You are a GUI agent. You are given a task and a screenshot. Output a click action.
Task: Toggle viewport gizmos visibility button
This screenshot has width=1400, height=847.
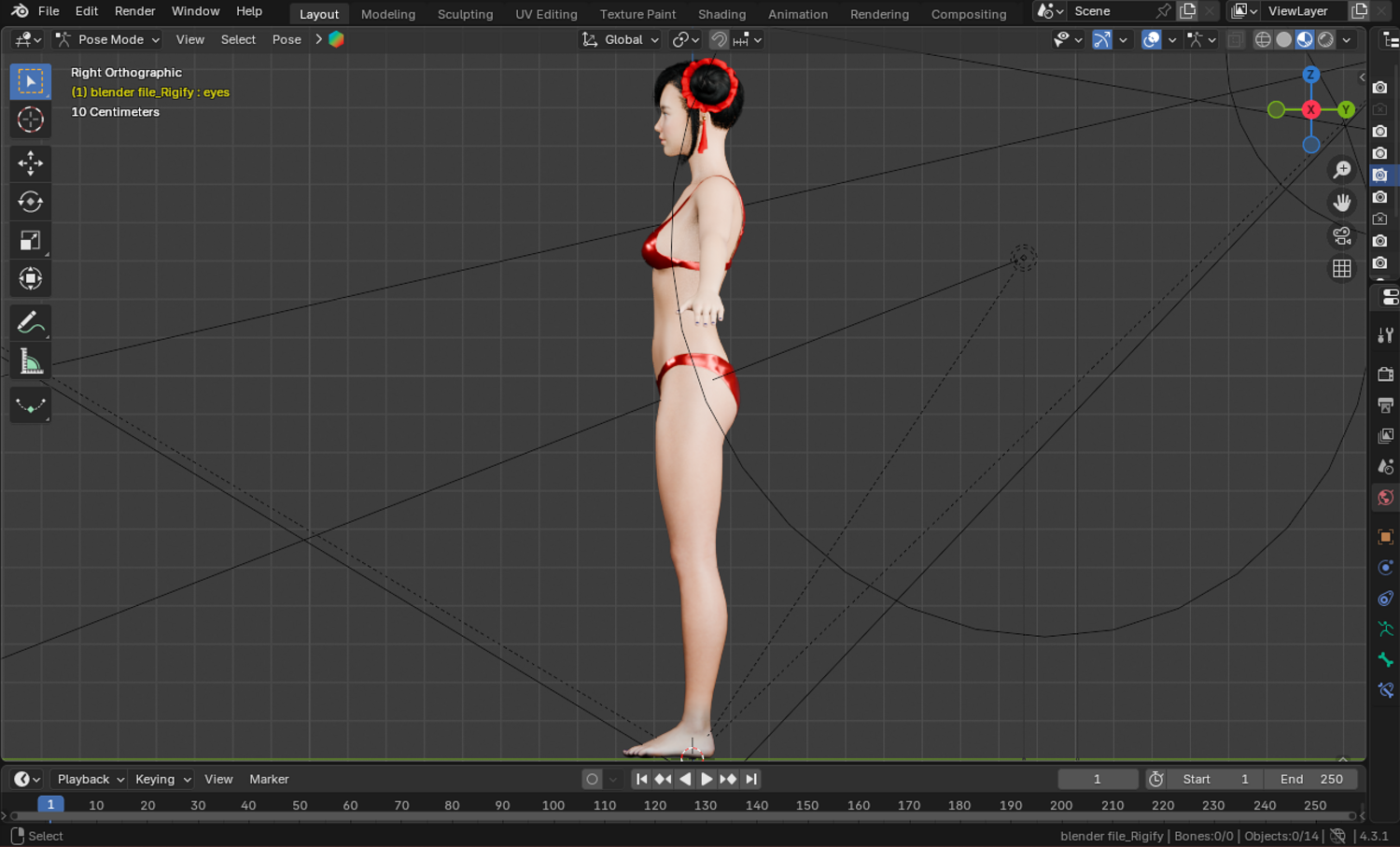[x=1102, y=39]
